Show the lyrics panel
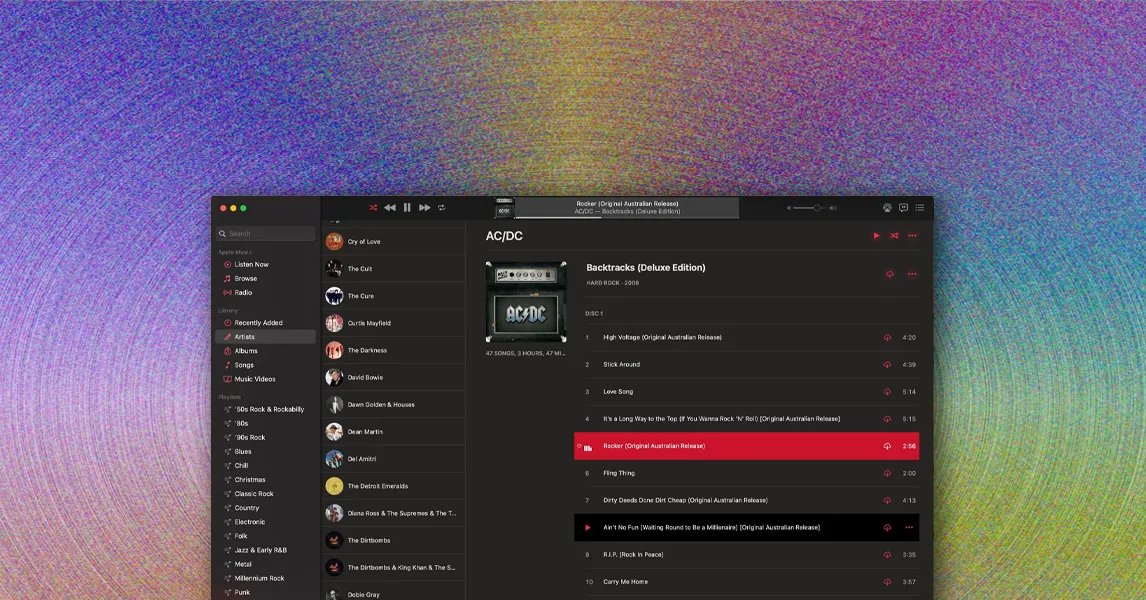1146x600 pixels. (x=903, y=208)
